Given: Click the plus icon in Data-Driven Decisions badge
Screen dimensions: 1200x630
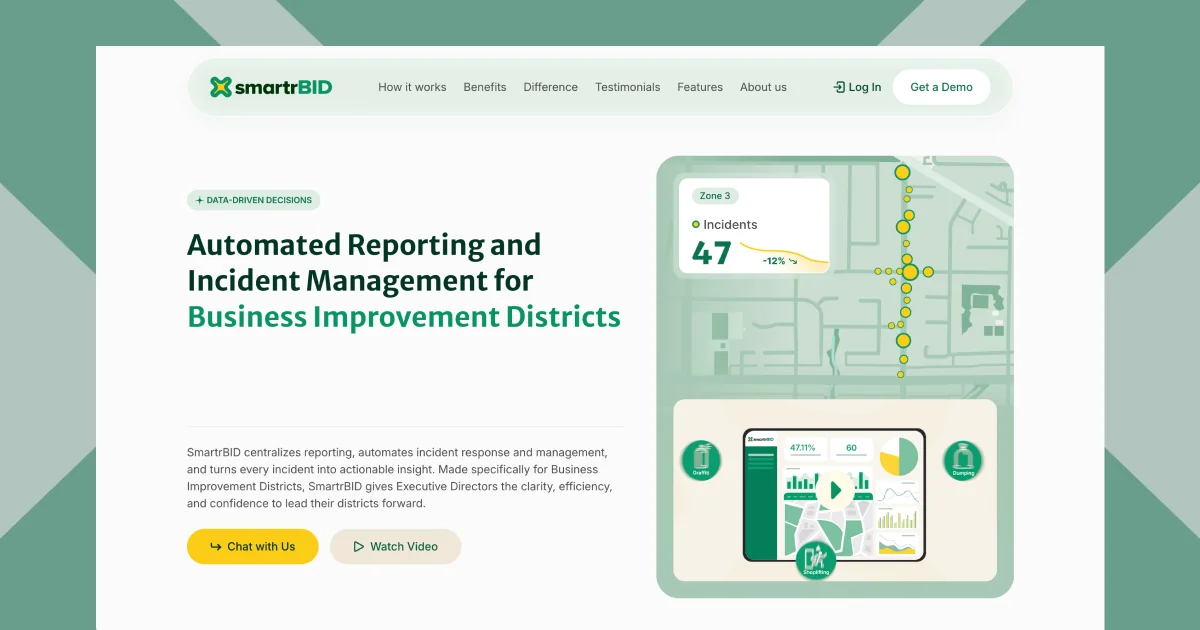Looking at the screenshot, I should pos(200,200).
